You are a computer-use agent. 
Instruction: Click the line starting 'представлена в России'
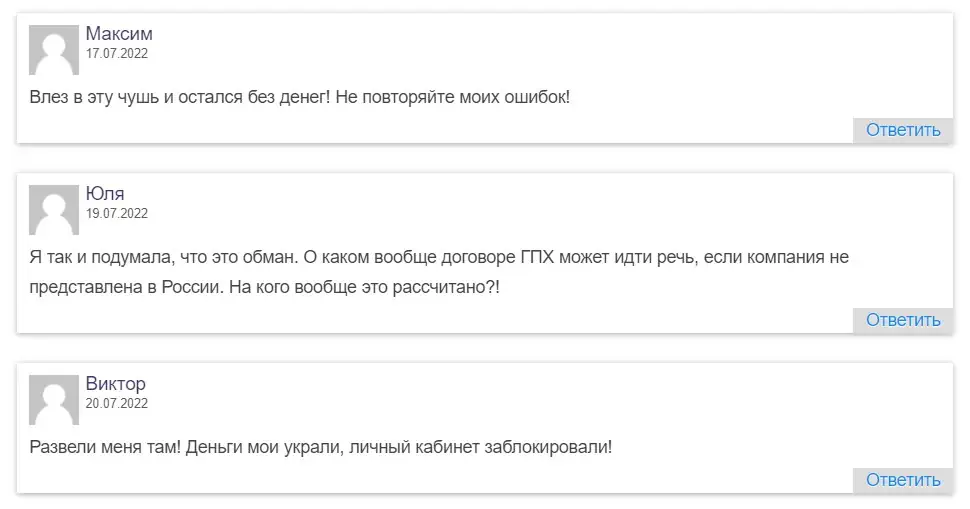pos(264,288)
